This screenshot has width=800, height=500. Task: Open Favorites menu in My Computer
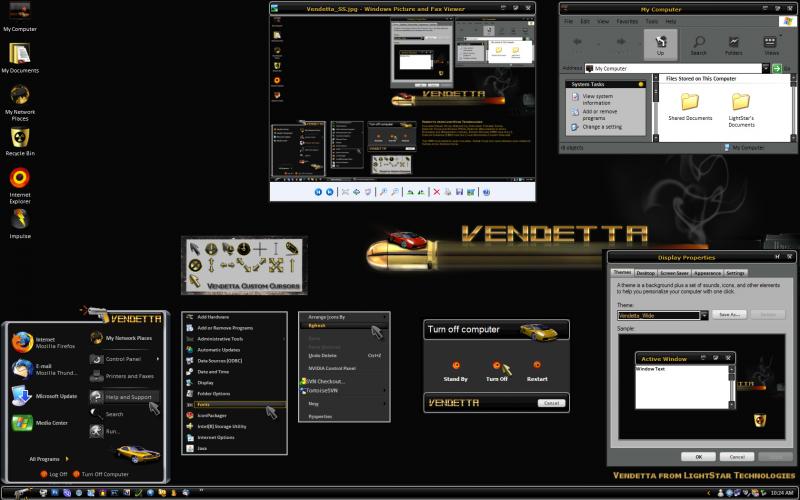point(627,21)
